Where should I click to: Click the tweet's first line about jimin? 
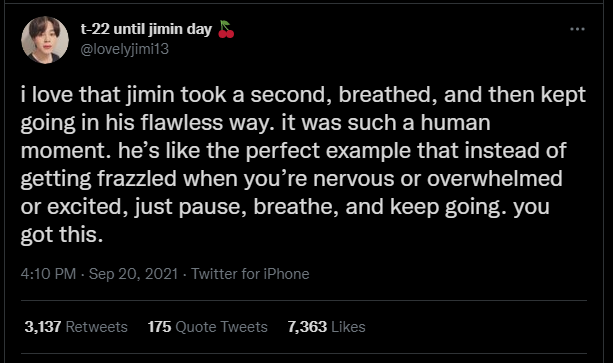303,95
